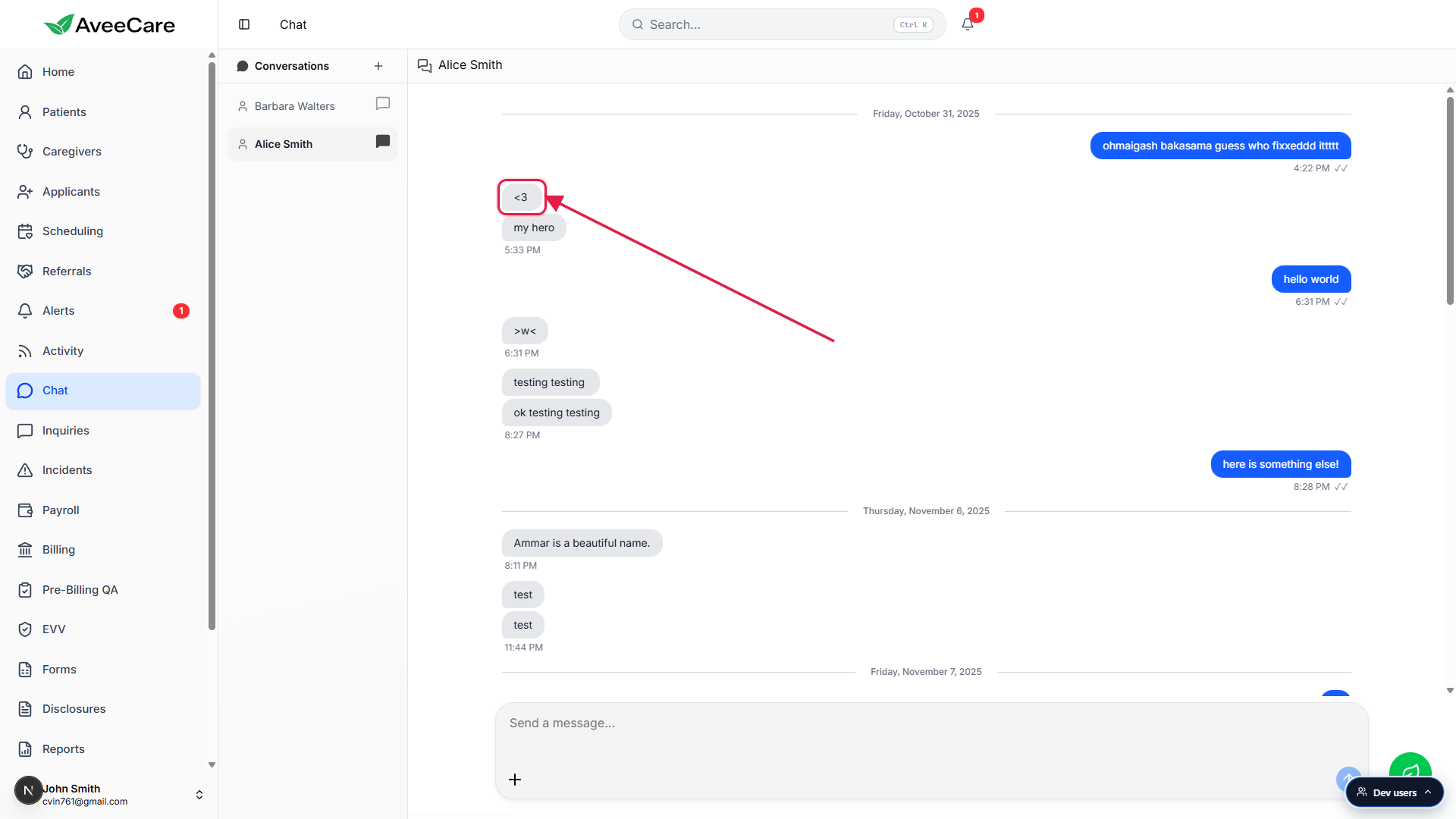The width and height of the screenshot is (1456, 819).
Task: Click the Thursday, November 6, 2025 date label
Action: (926, 511)
